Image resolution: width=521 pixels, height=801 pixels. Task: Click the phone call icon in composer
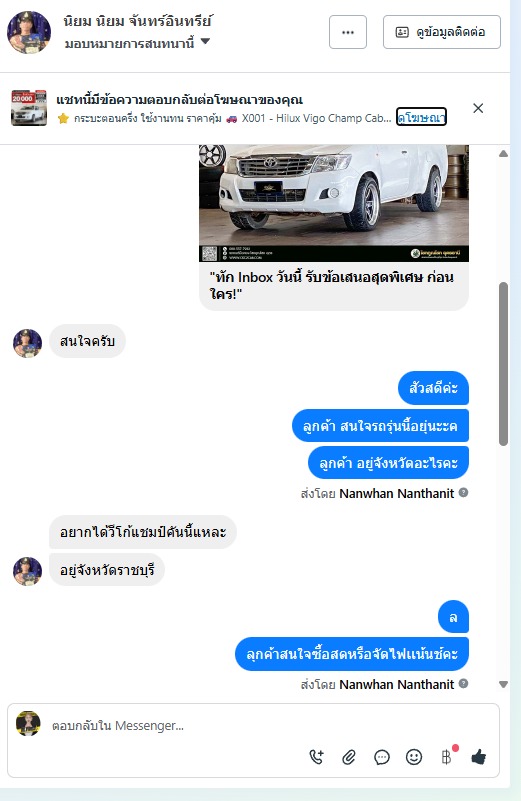316,757
